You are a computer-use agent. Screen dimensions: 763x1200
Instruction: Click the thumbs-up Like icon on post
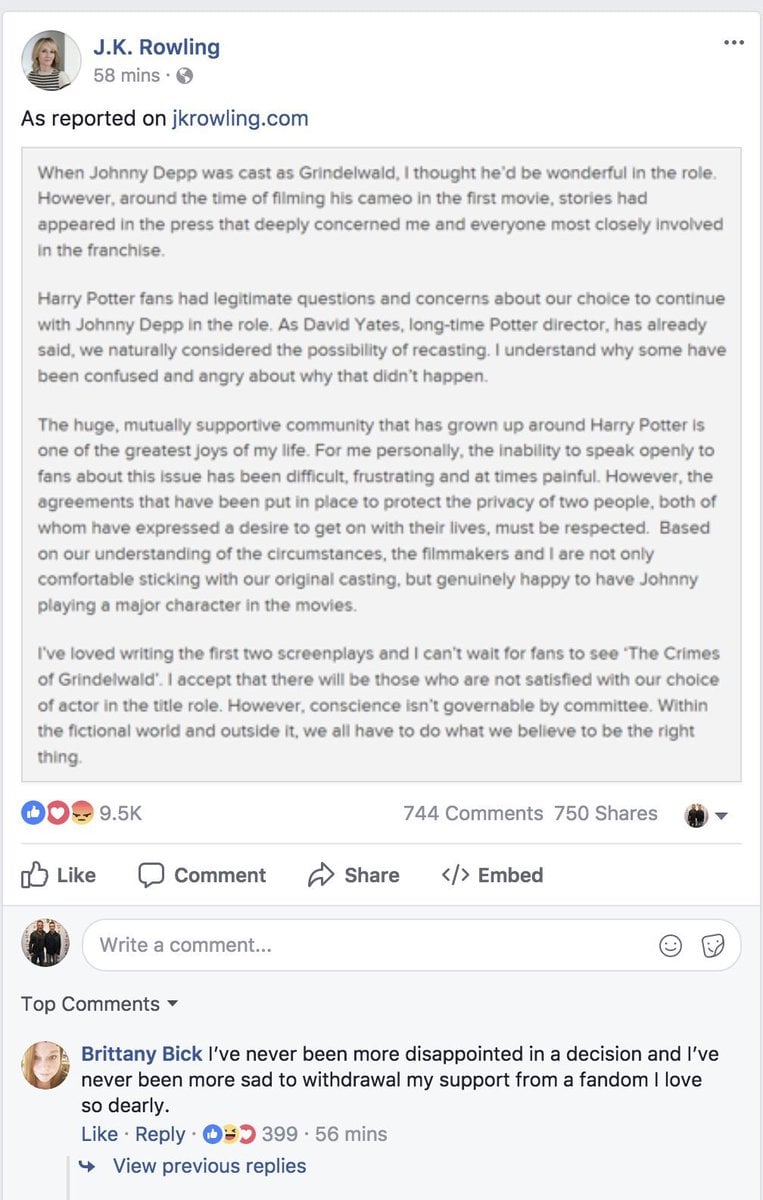coord(35,875)
